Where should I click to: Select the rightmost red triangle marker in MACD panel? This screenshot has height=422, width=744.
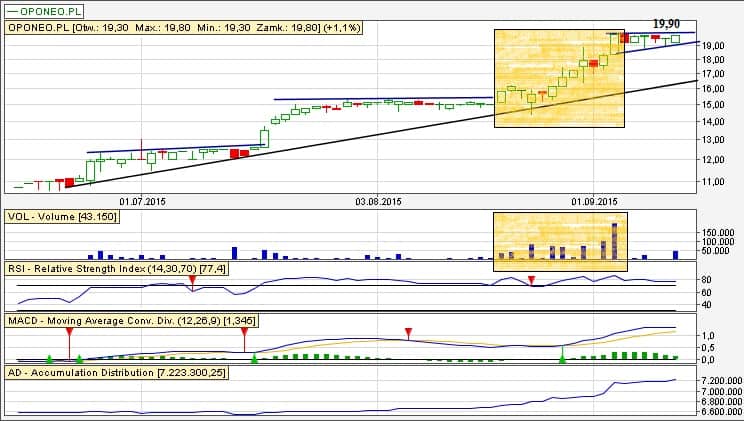[x=408, y=331]
